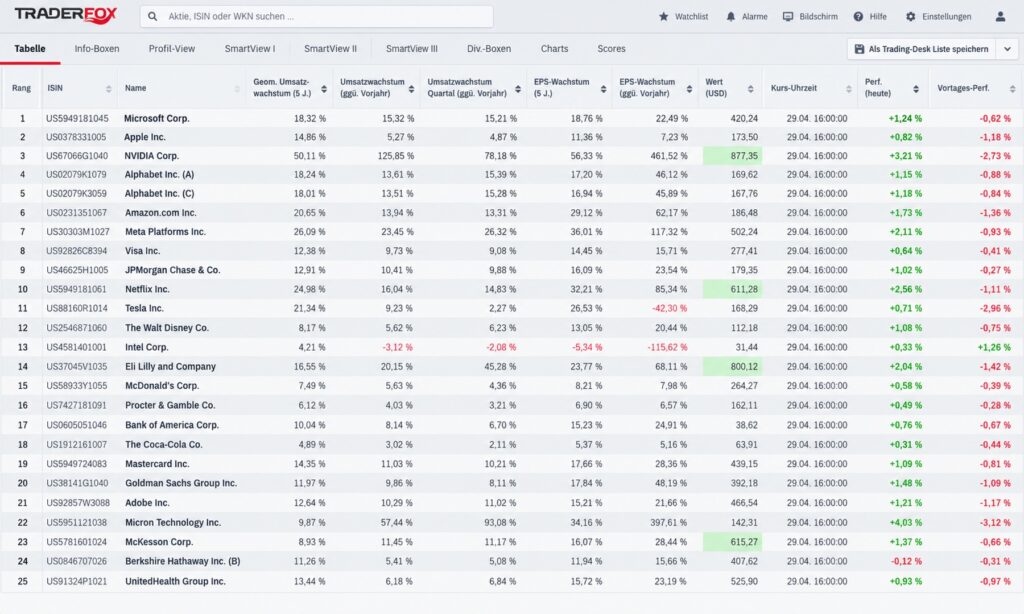Select Eli Lilly and Company name
The height and width of the screenshot is (614, 1024).
coord(170,367)
